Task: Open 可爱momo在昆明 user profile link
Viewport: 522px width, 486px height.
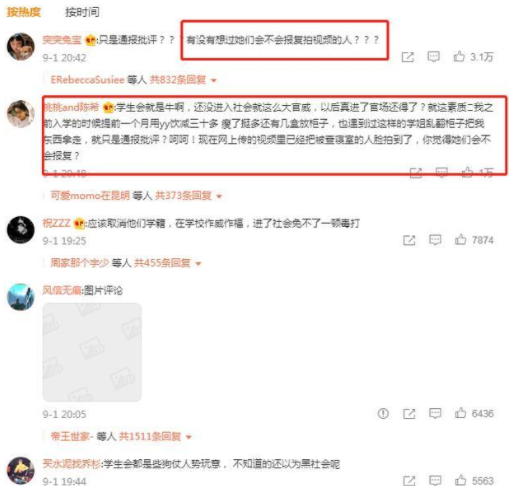Action: (90, 196)
